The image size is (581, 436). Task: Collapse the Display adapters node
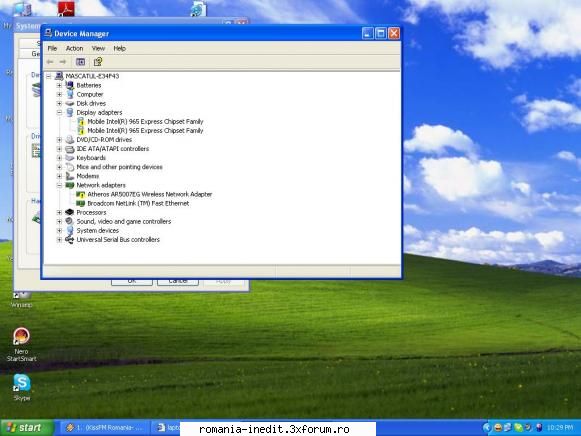tap(59, 112)
